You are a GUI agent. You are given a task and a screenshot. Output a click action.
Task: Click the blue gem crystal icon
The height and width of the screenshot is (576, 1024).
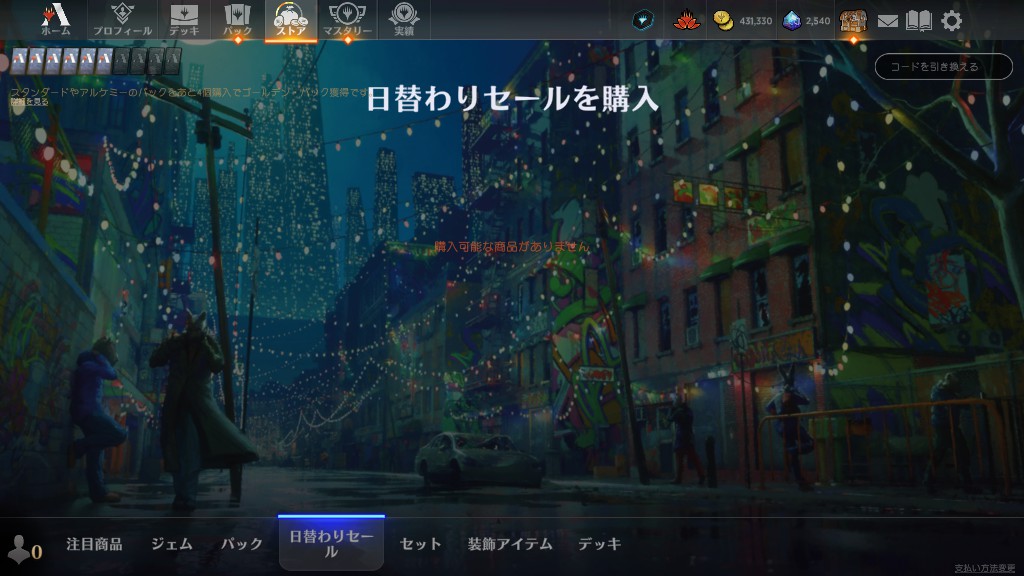coord(792,21)
